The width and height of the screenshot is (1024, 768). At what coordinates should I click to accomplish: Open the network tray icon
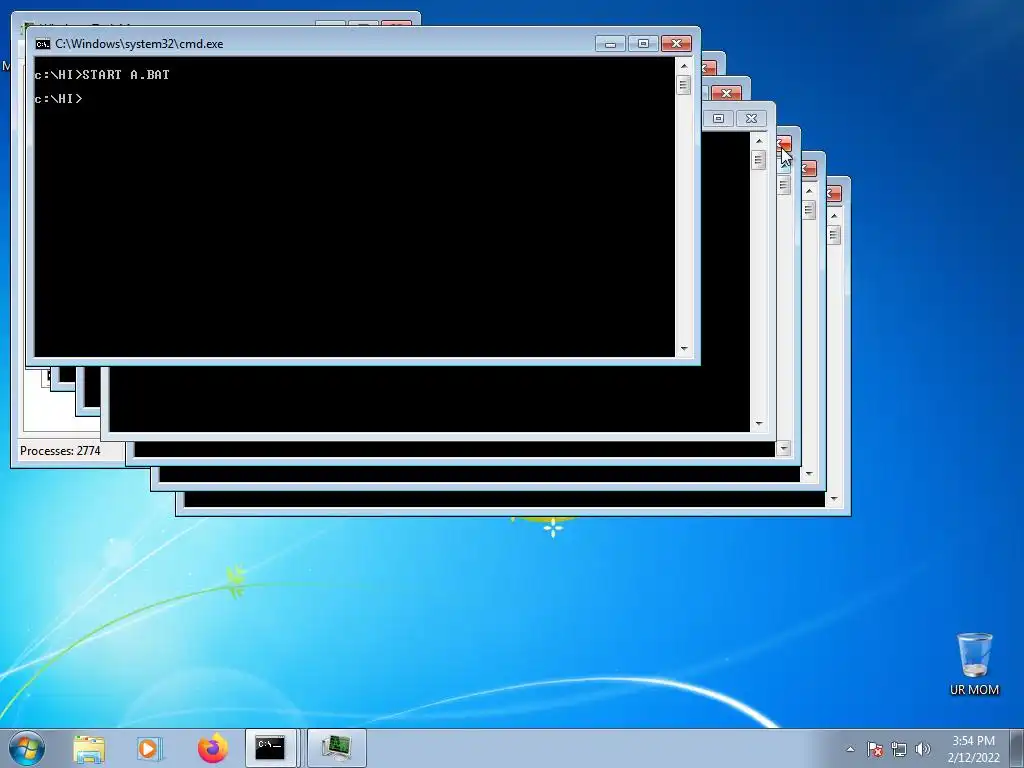coord(899,749)
